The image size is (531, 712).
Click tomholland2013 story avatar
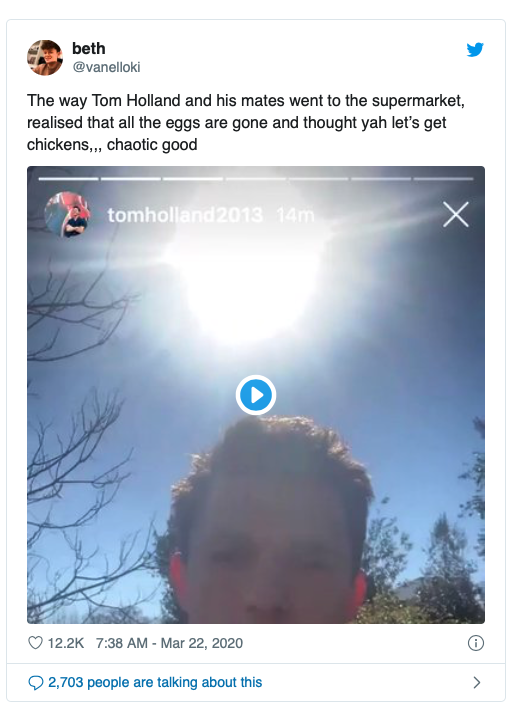67,214
